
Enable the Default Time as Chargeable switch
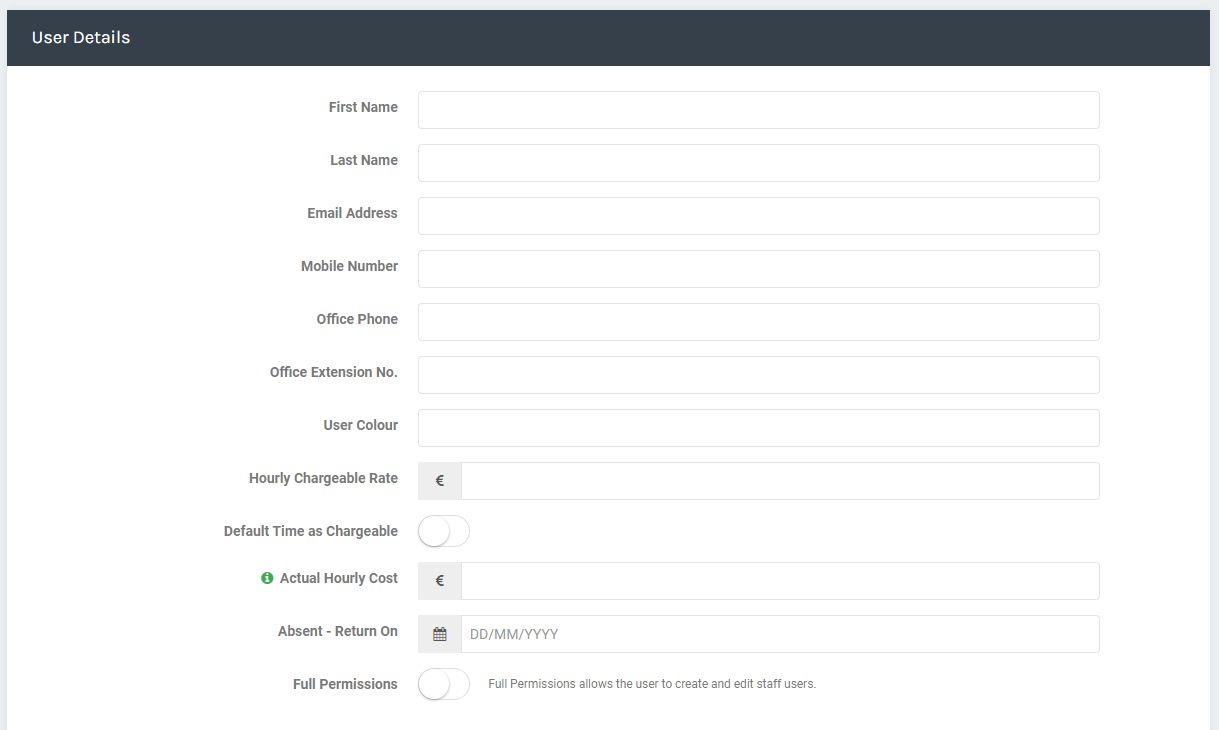[444, 531]
